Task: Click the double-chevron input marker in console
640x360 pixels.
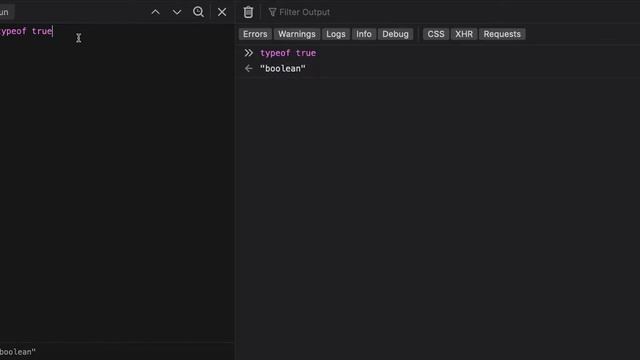Action: pos(249,53)
